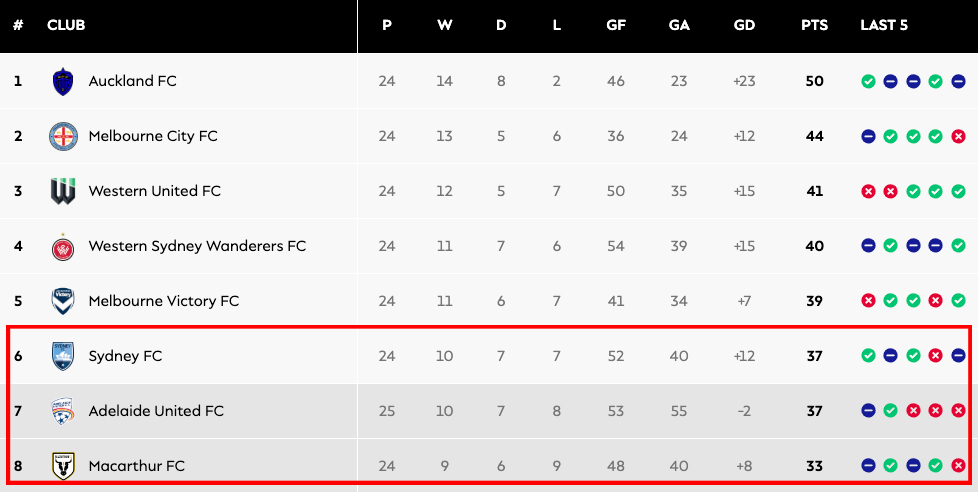Click the LAST 5 column header
Image resolution: width=978 pixels, height=492 pixels.
[884, 25]
